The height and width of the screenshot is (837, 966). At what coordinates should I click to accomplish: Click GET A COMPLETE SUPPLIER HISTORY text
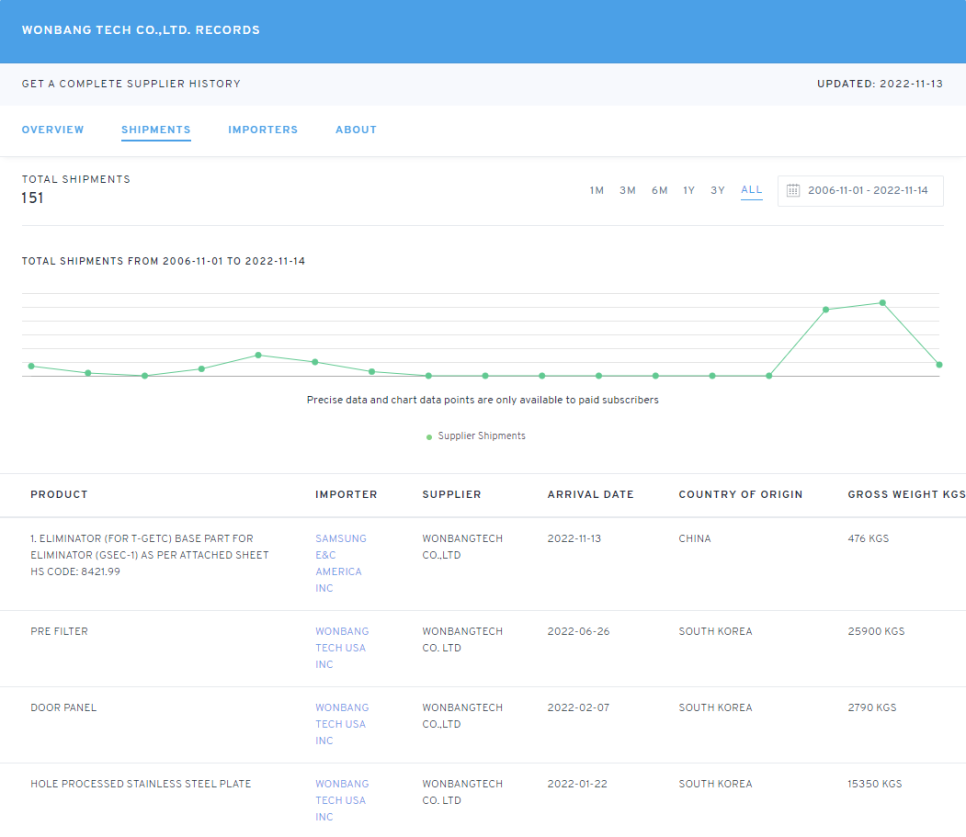(x=131, y=84)
